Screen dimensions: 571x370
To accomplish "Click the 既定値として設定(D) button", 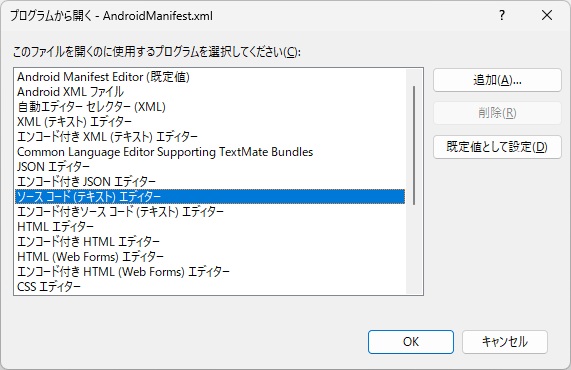I will click(497, 147).
